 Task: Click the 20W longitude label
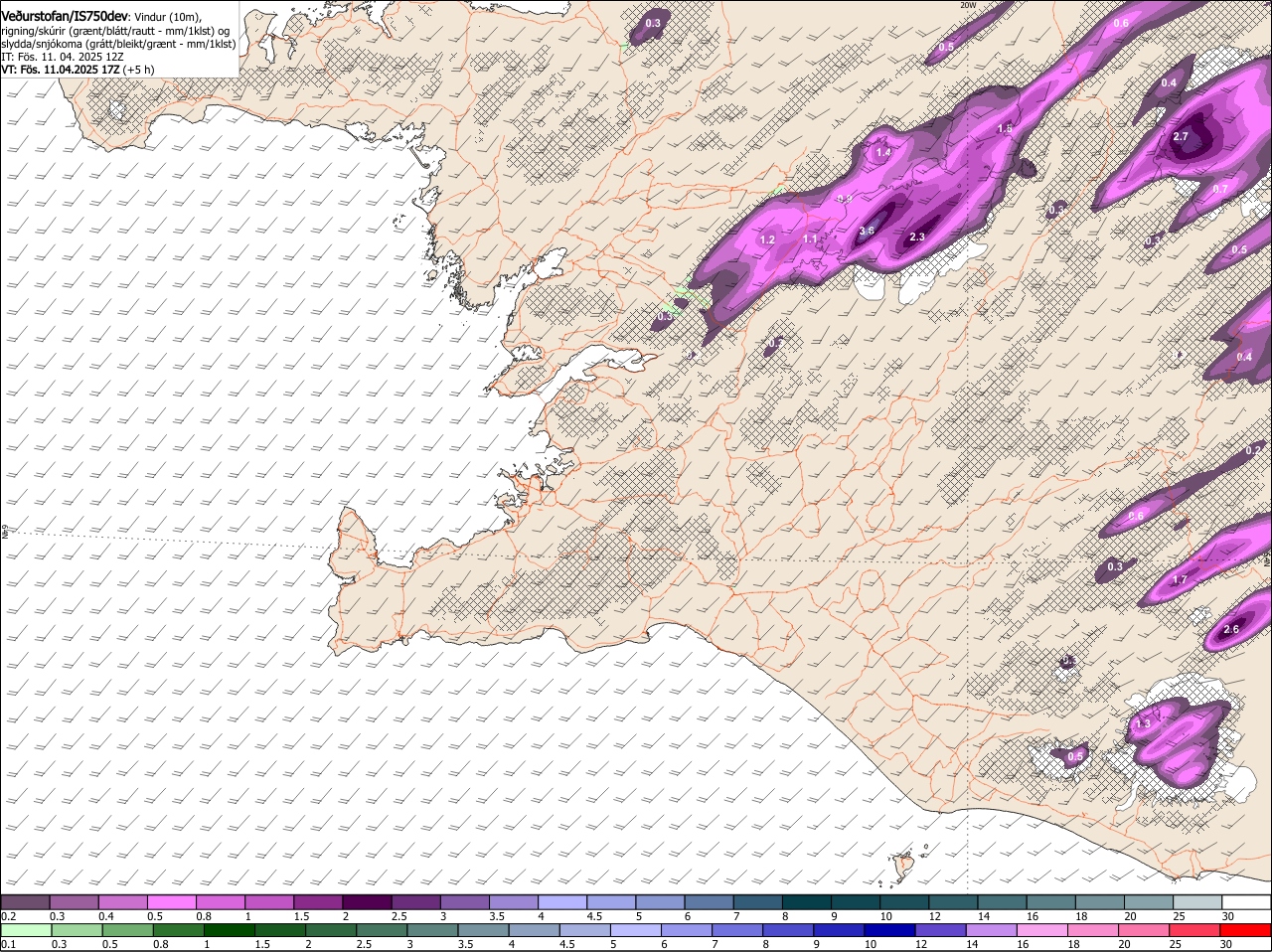coord(968,5)
